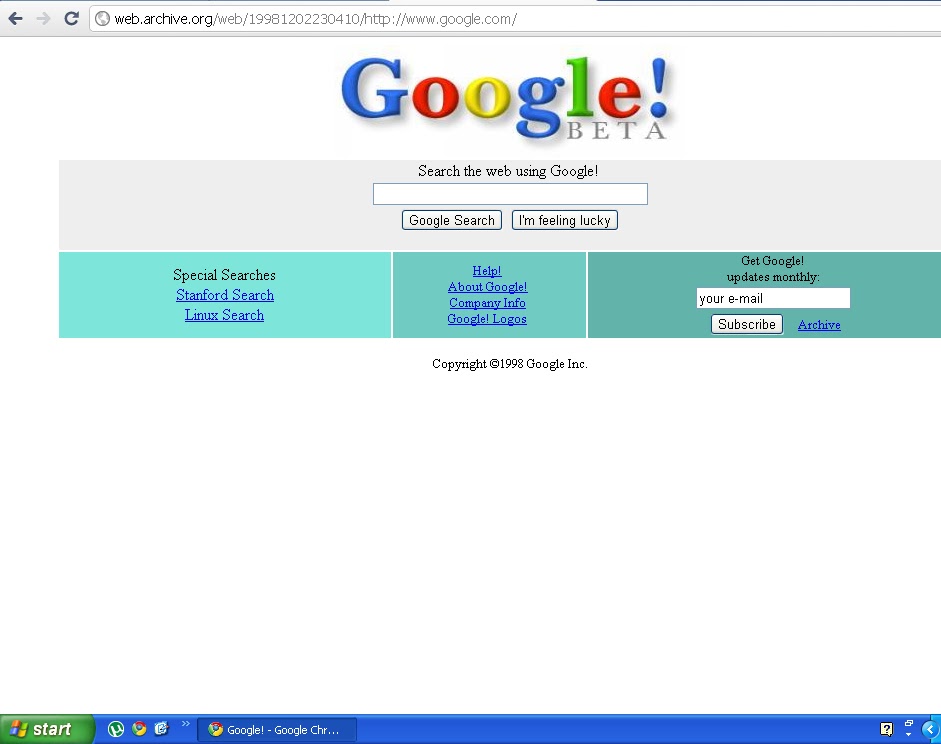Viewport: 941px width, 744px height.
Task: Focus the Google search text box
Action: point(510,194)
